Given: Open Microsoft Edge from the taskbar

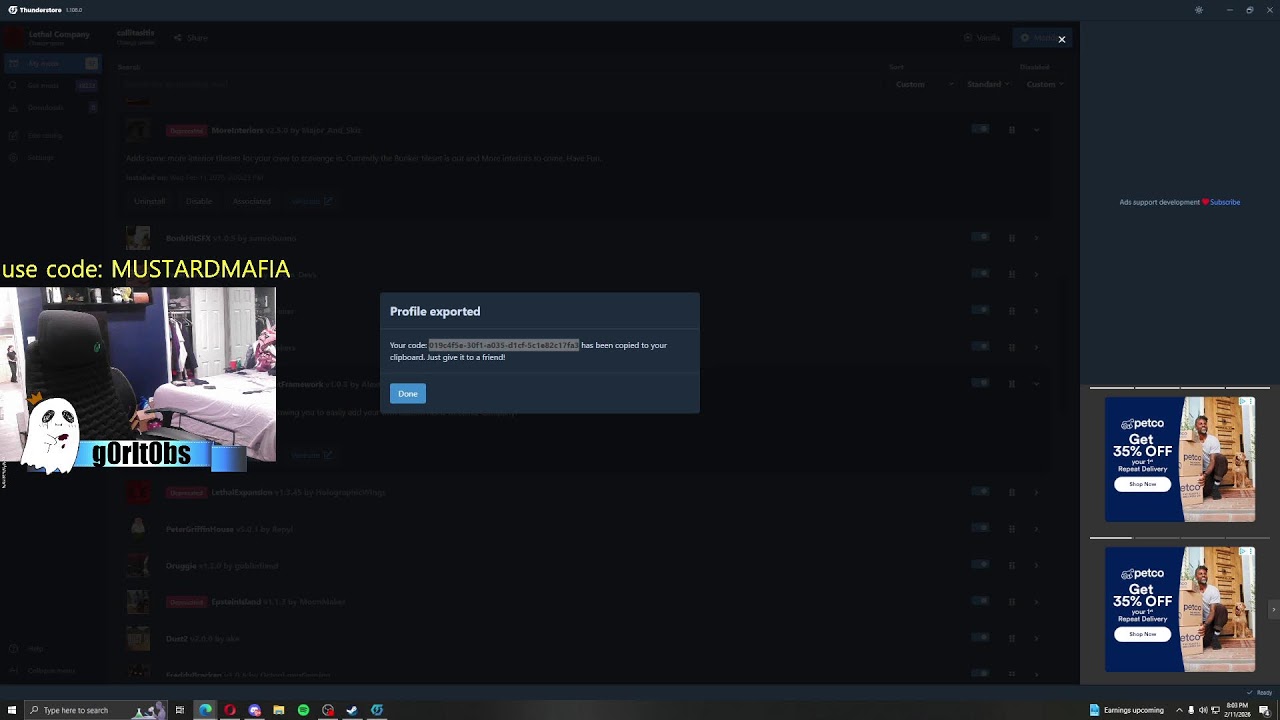Looking at the screenshot, I should point(205,710).
